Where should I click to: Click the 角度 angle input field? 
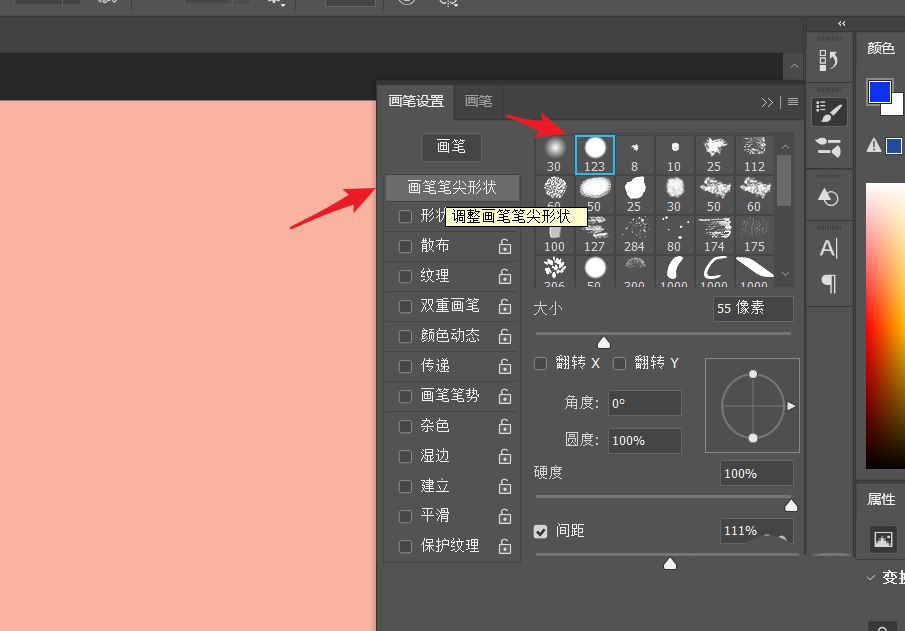[645, 403]
